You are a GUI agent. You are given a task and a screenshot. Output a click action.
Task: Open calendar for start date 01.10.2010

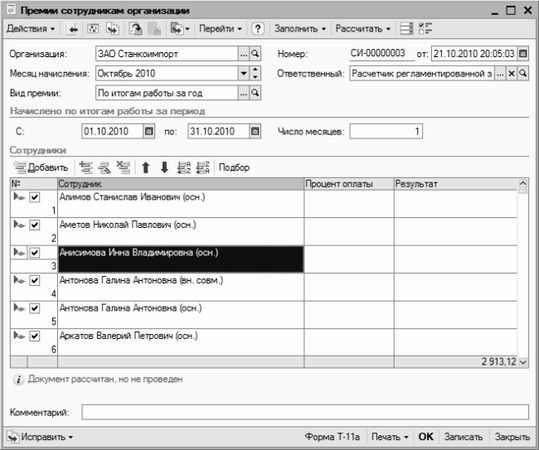[x=149, y=131]
